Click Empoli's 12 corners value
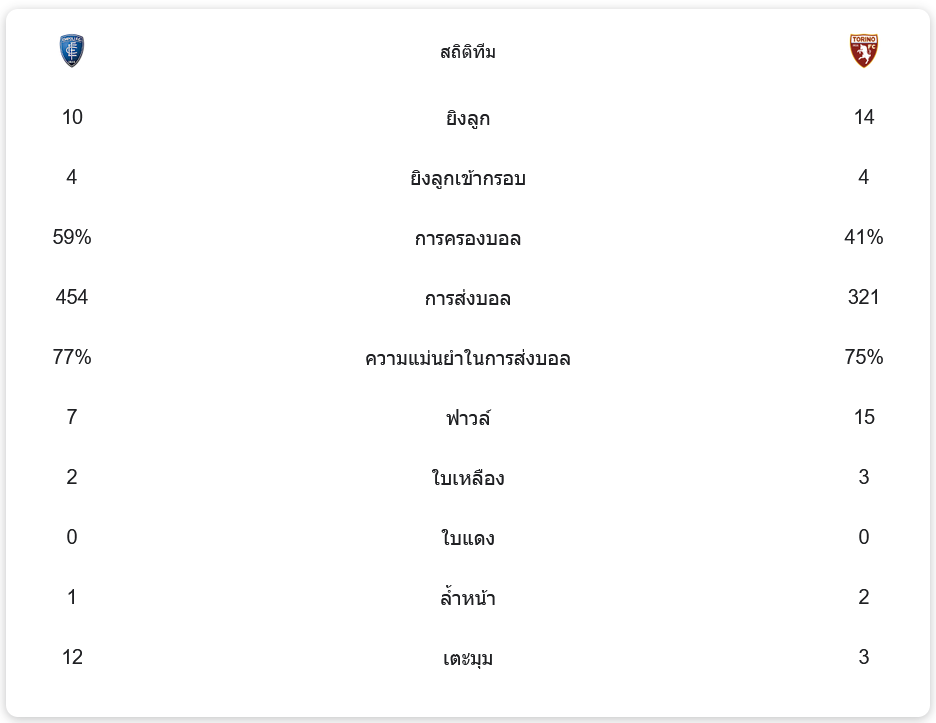936x723 pixels. click(x=72, y=658)
